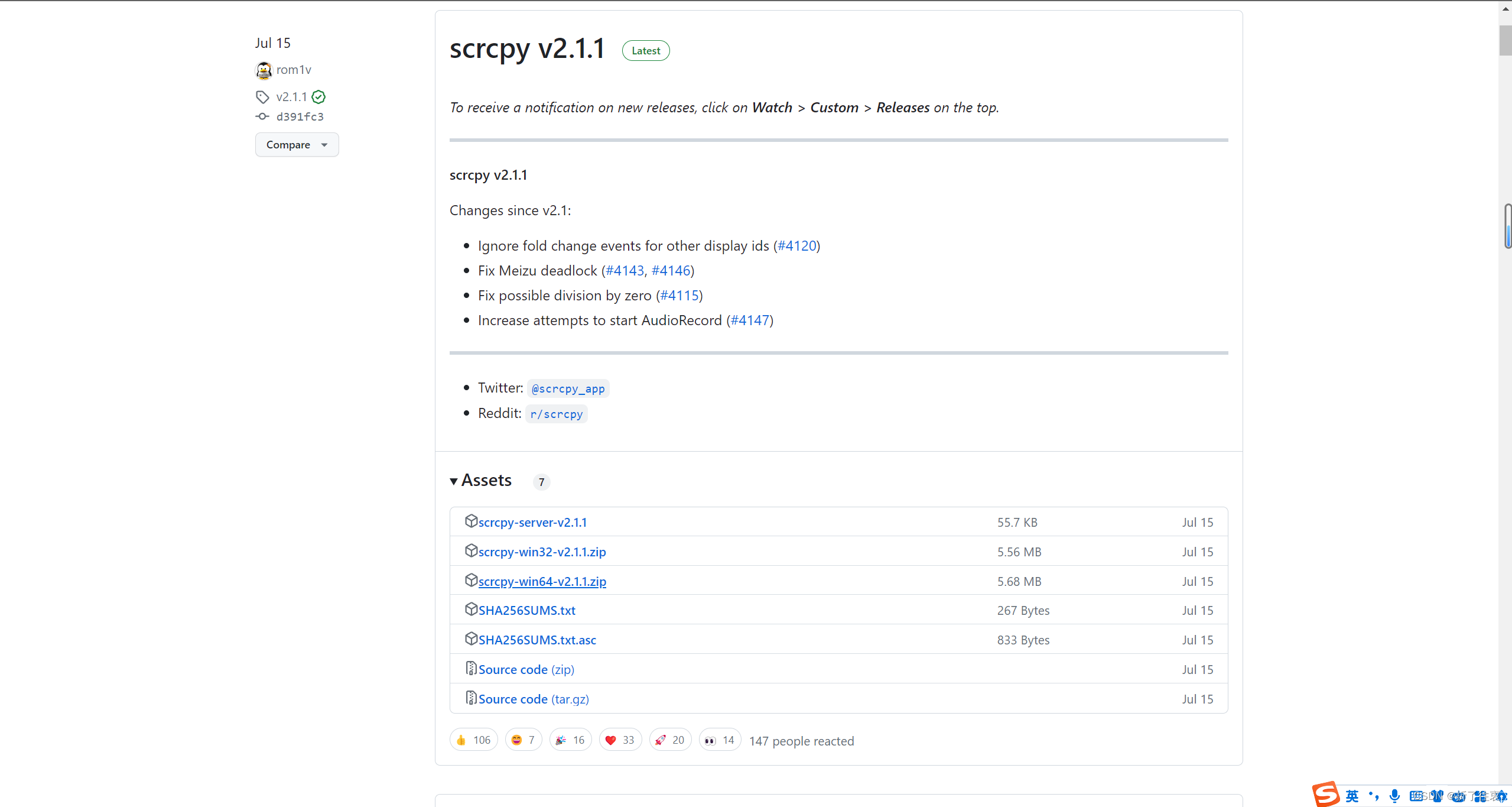Image resolution: width=1512 pixels, height=807 pixels.
Task: Click the commit icon beside d391fc3
Action: (x=262, y=116)
